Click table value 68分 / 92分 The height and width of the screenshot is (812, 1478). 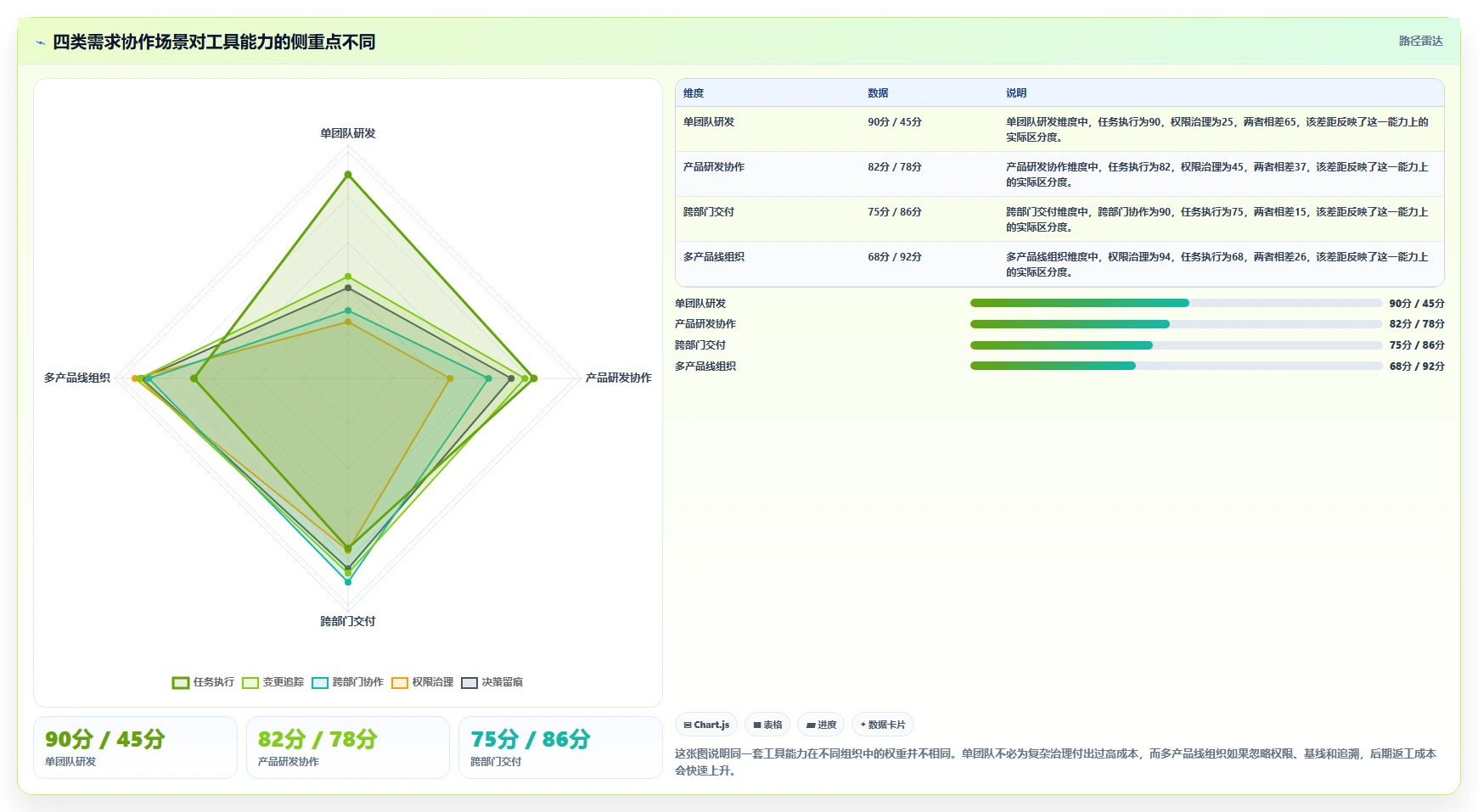(x=895, y=257)
